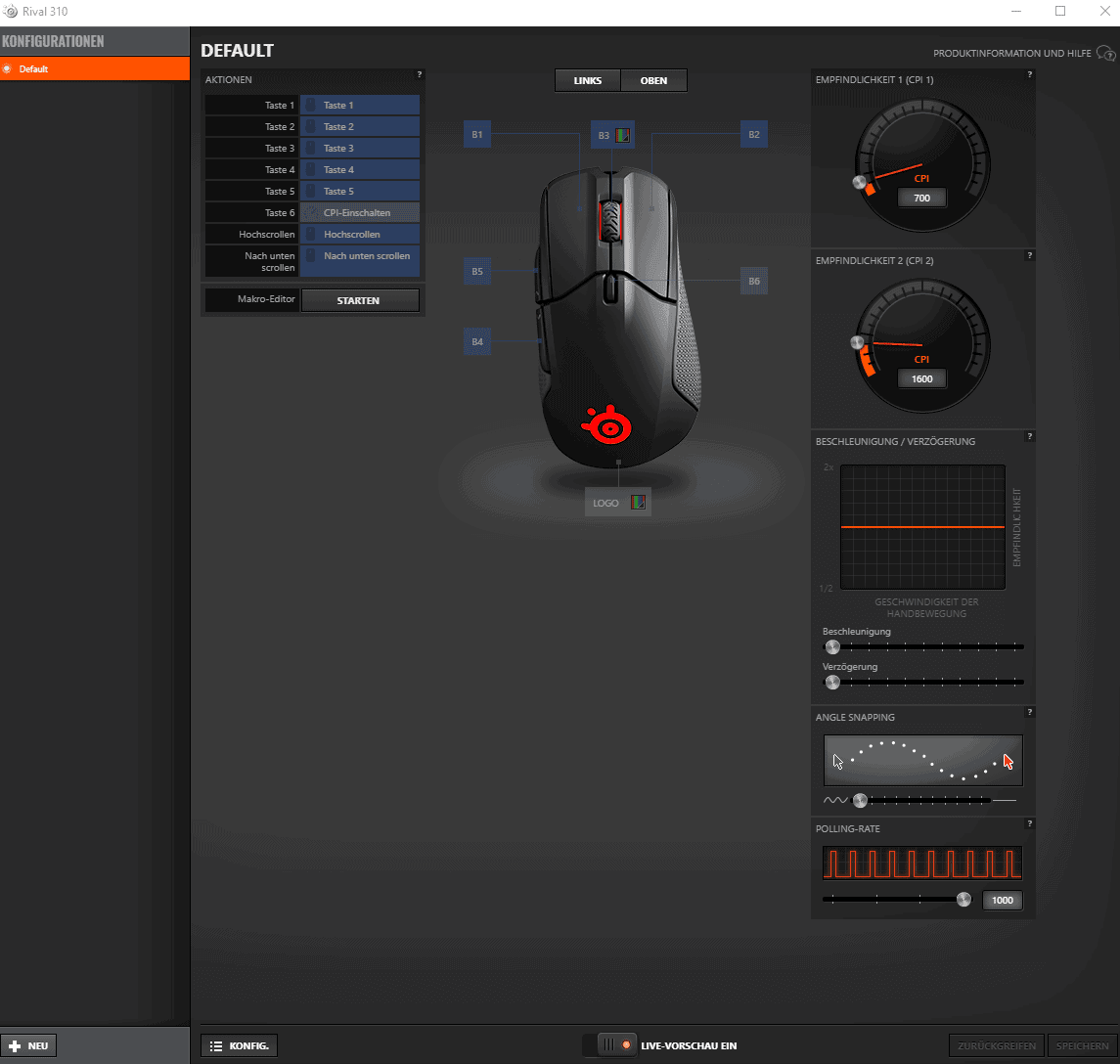Select the Default configuration
The width and height of the screenshot is (1120, 1064).
95,69
